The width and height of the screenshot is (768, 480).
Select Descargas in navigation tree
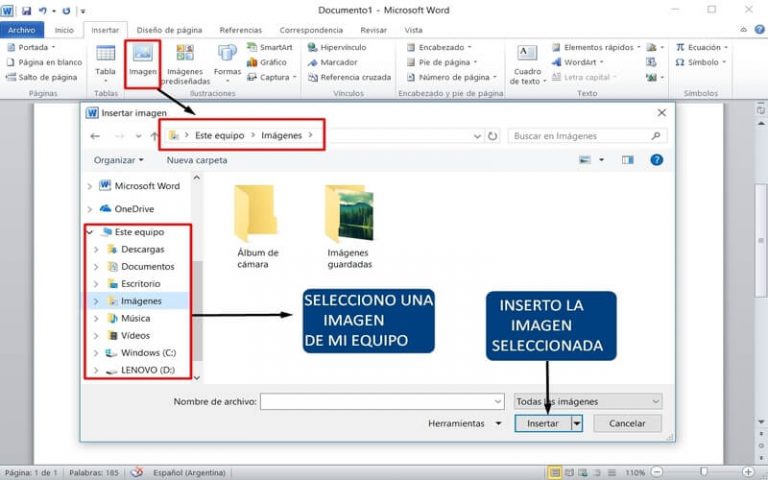point(143,249)
